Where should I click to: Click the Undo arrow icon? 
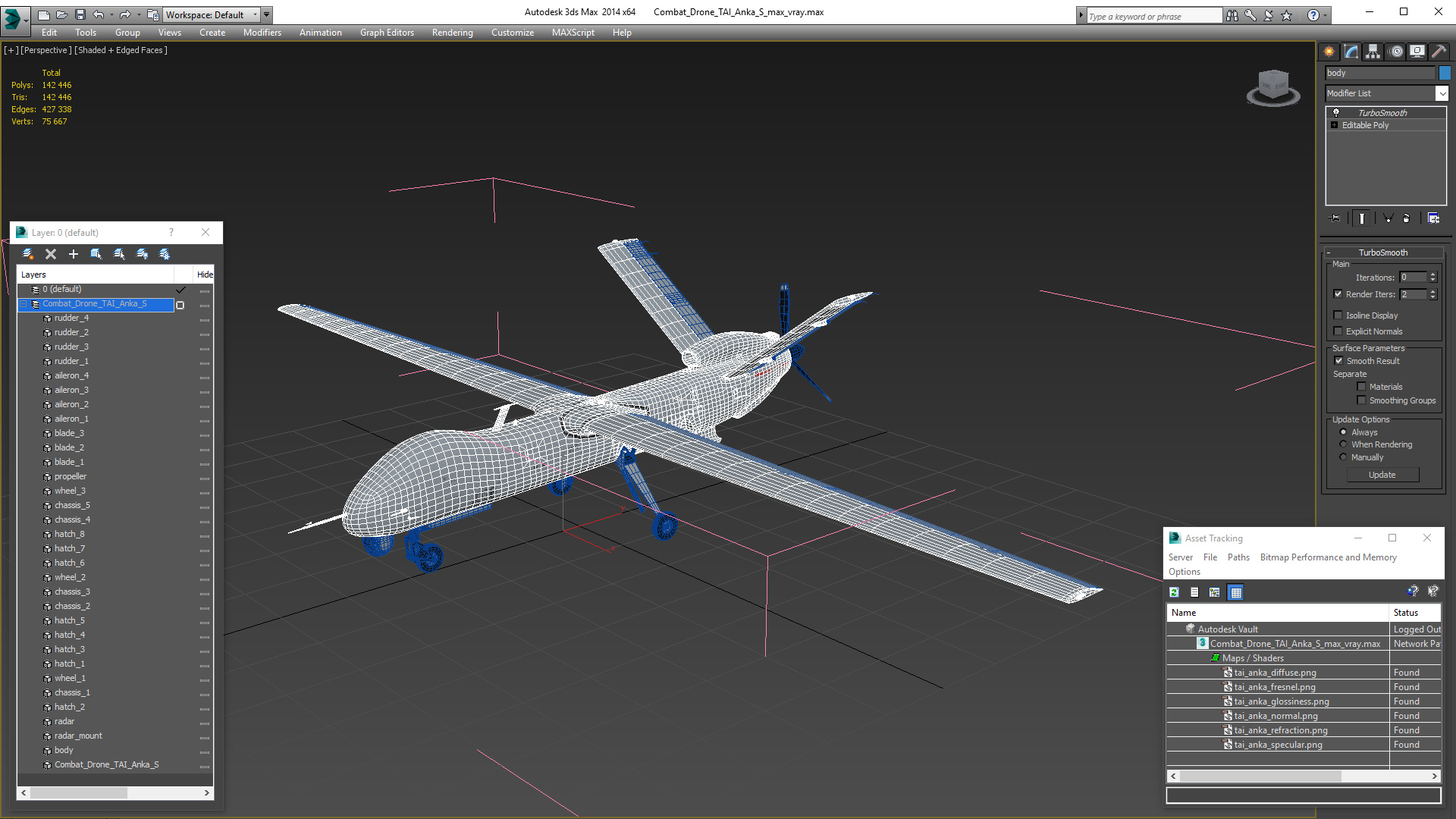[x=99, y=14]
